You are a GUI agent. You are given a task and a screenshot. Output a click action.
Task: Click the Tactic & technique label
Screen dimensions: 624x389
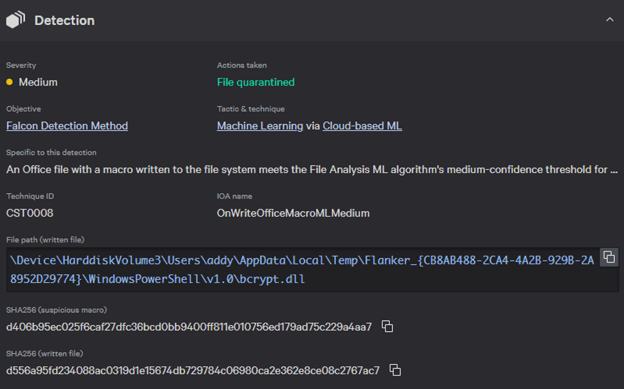(251, 109)
